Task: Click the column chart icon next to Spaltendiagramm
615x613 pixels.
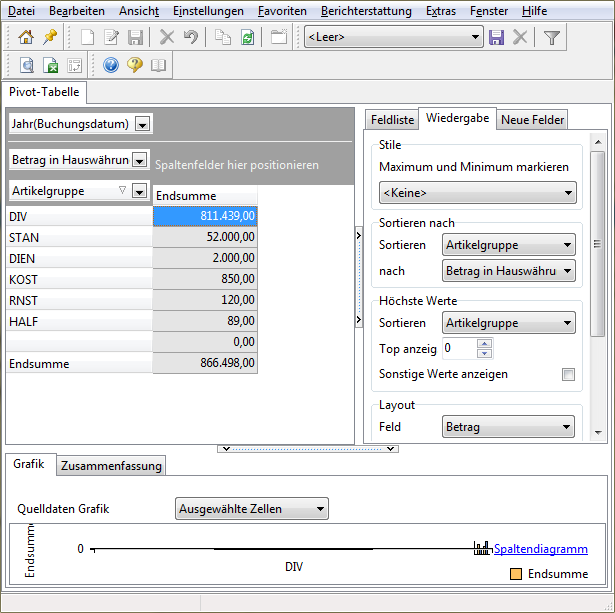Action: [x=482, y=548]
